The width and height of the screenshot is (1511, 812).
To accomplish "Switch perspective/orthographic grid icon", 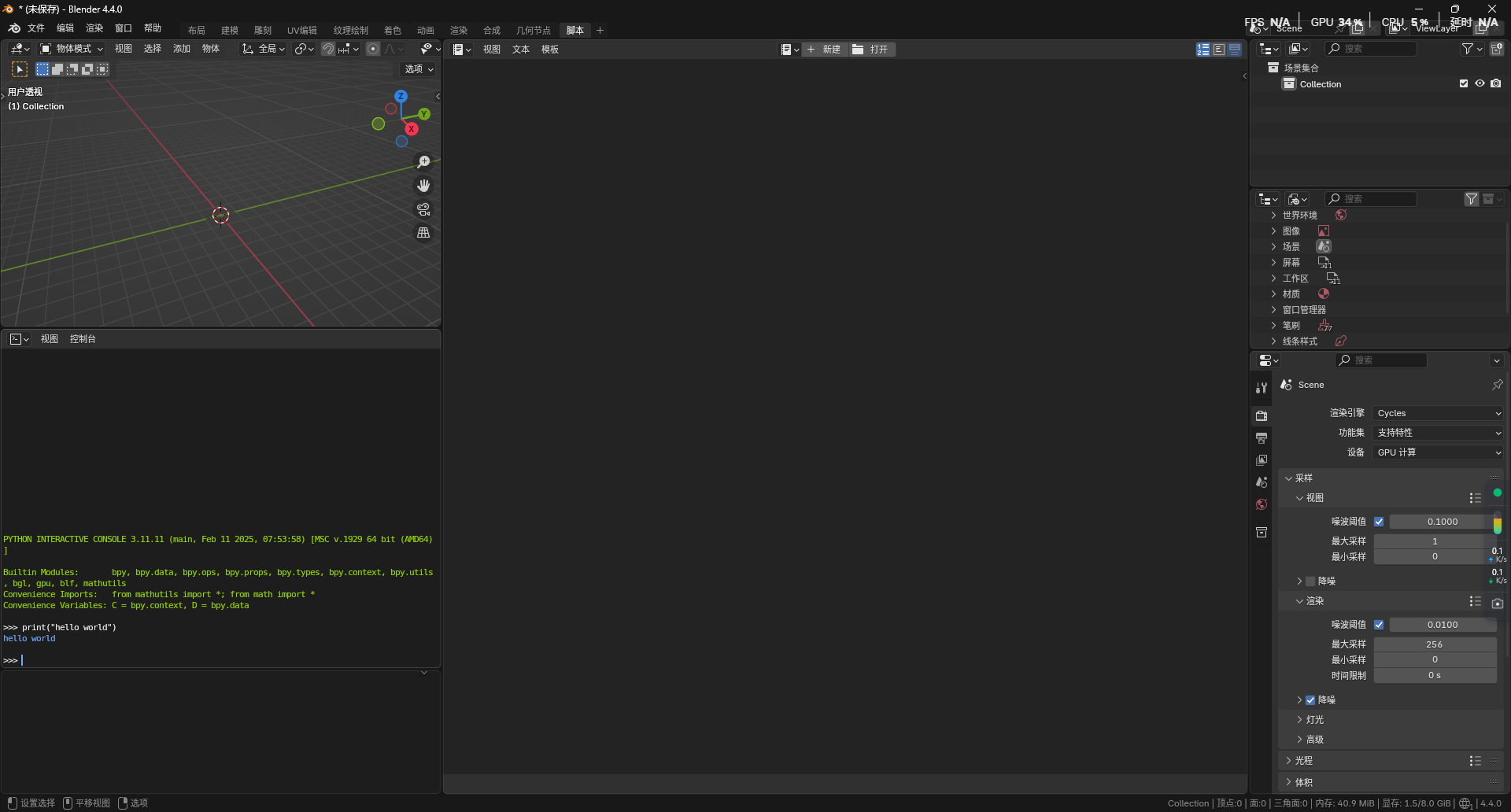I will pos(423,233).
